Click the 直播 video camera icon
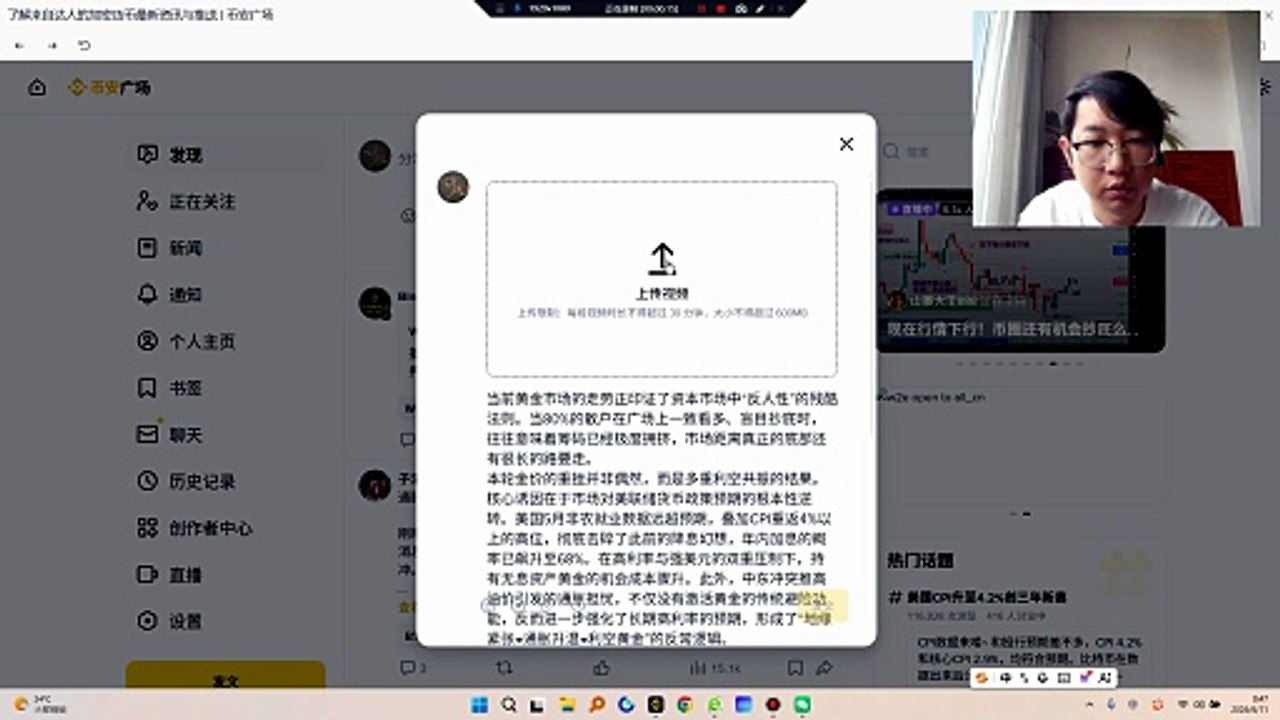Screen dimensions: 1280x720 point(147,575)
